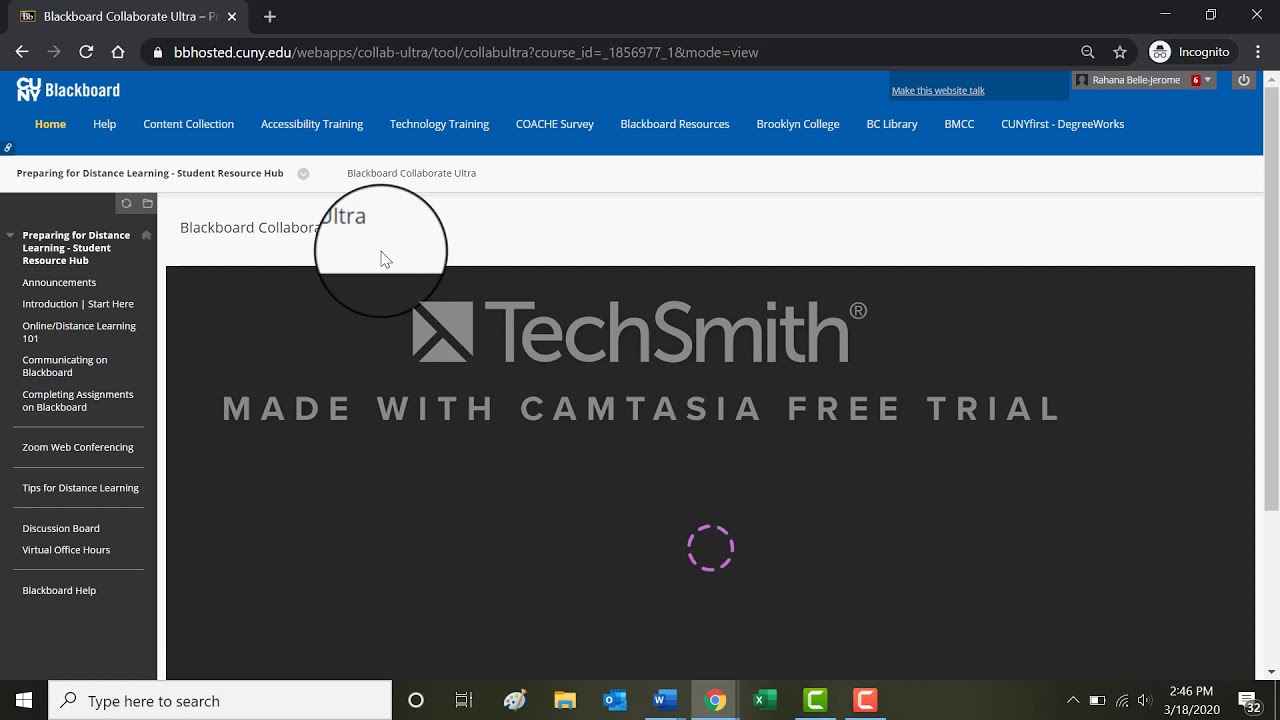Open Tips for Distance Learning
The image size is (1280, 720).
click(x=80, y=488)
